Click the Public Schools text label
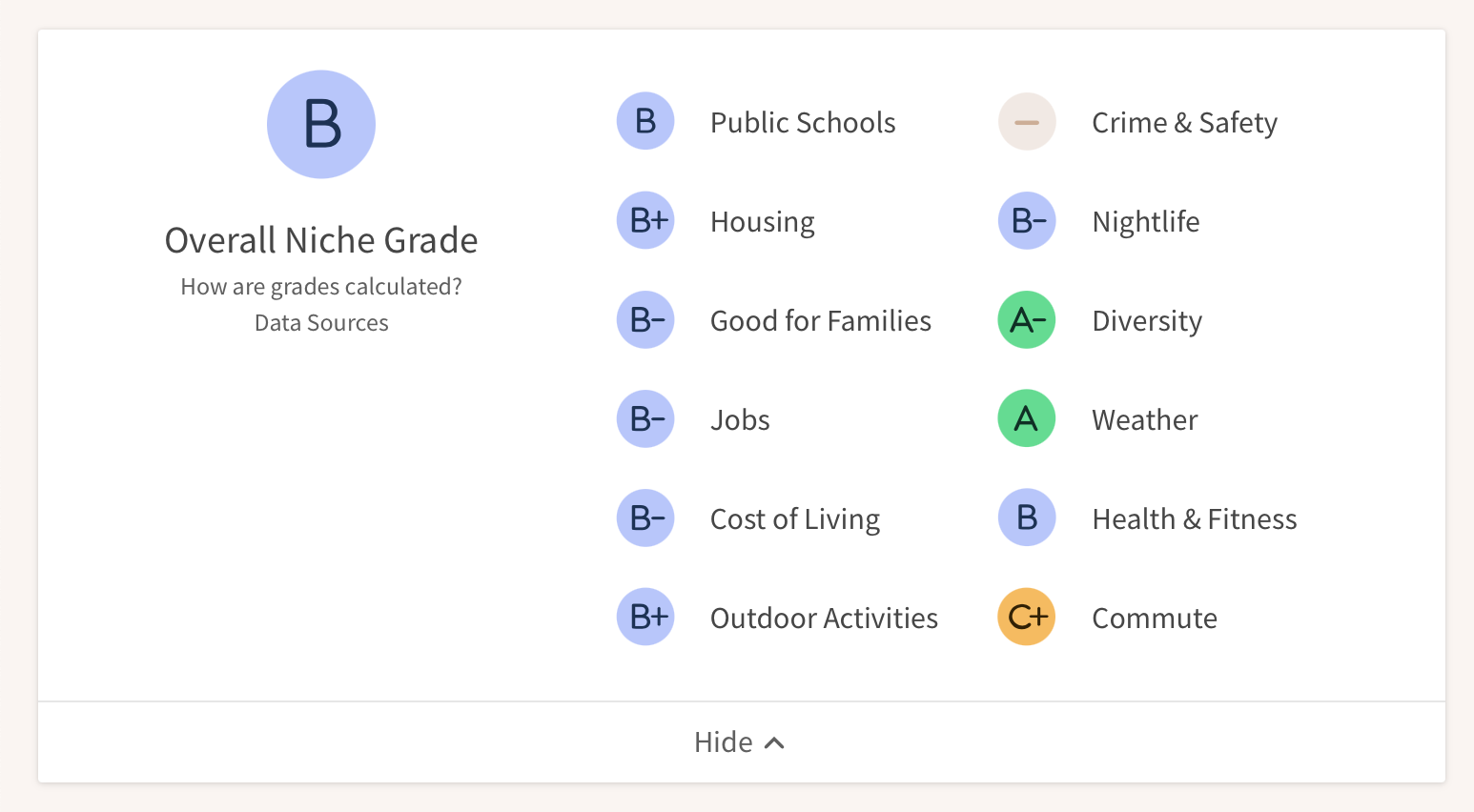This screenshot has width=1474, height=812. pyautogui.click(x=802, y=122)
